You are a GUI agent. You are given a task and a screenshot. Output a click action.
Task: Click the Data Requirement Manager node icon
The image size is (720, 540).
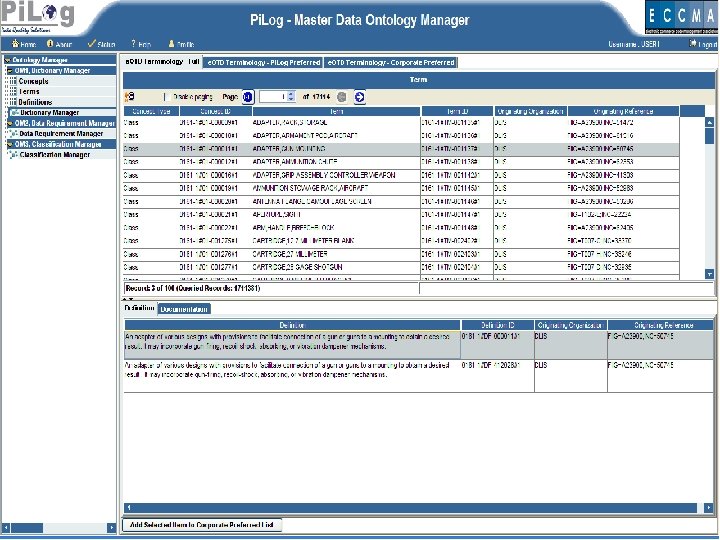pos(13,134)
